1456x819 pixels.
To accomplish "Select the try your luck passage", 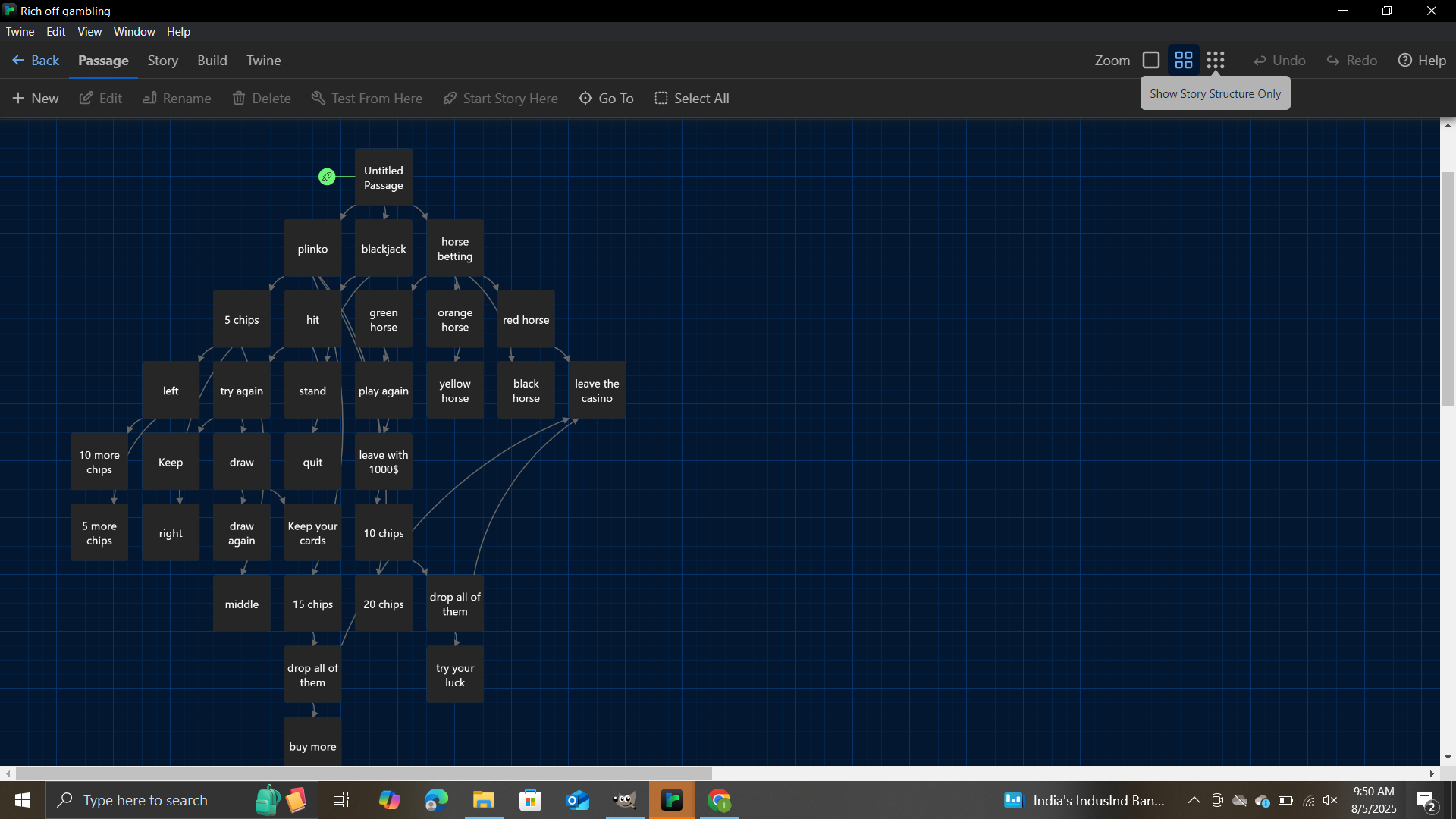I will (455, 675).
